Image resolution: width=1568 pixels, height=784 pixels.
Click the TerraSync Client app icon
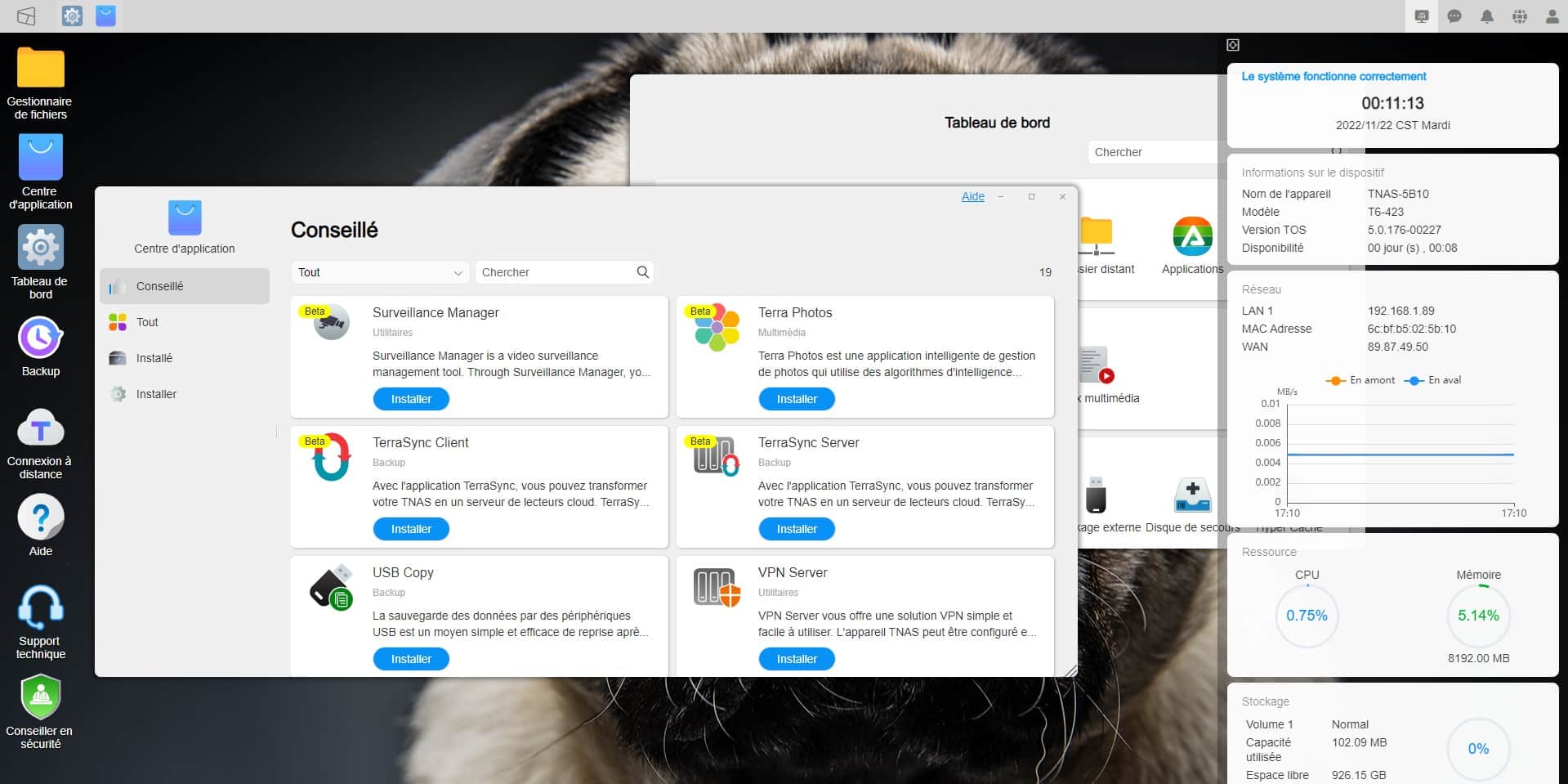[331, 457]
